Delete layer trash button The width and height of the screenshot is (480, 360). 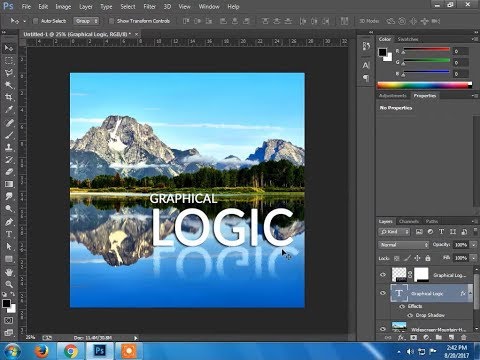(464, 337)
